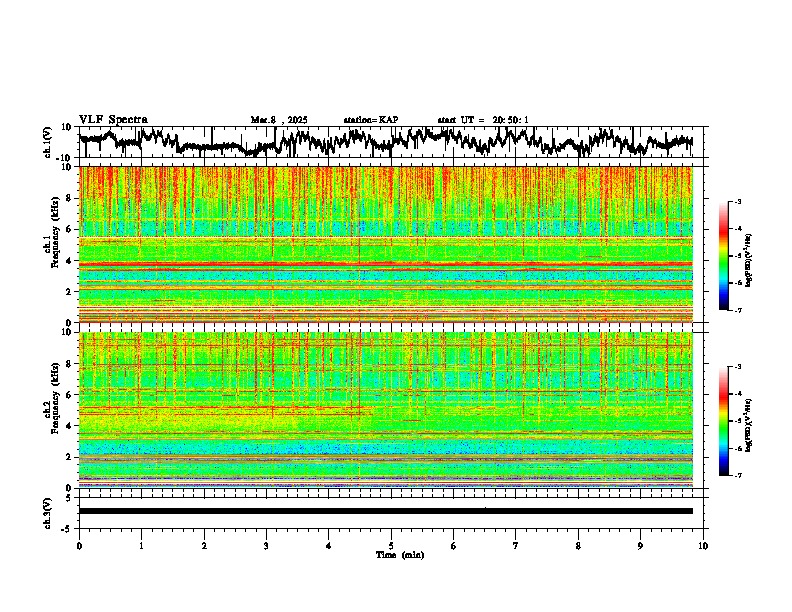This screenshot has height=612, width=792.
Task: Click the black ch.3 voltage bar
Action: 386,511
